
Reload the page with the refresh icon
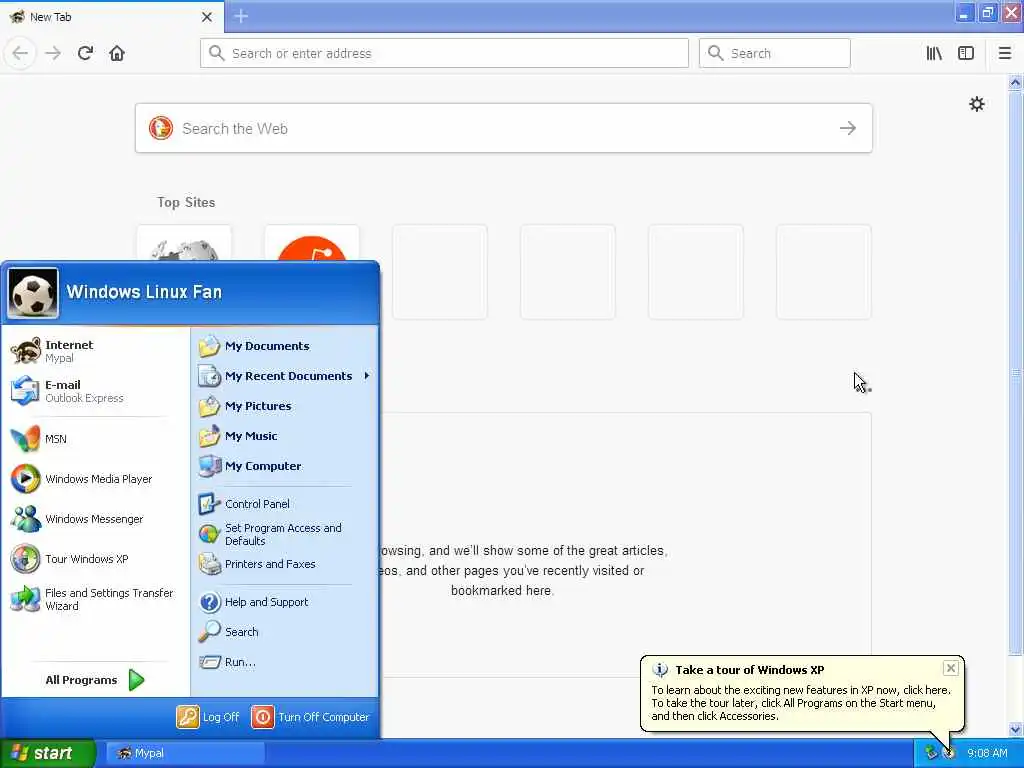85,53
